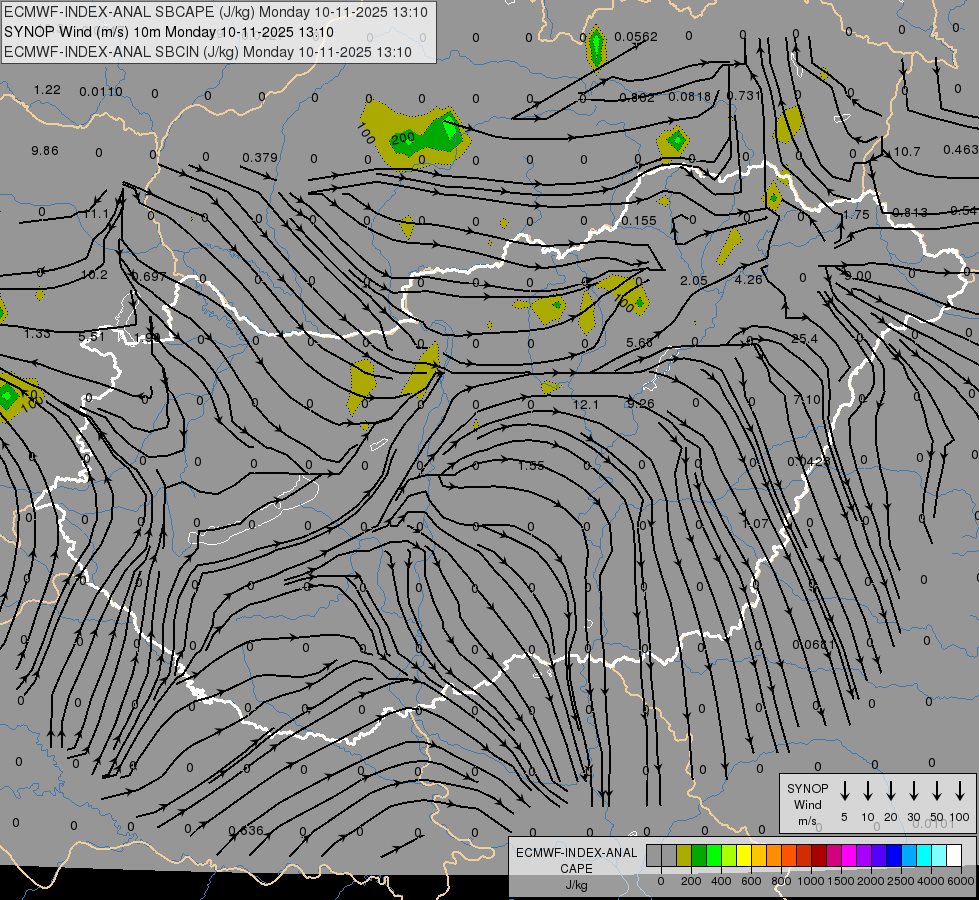979x900 pixels.
Task: Select the pure blue CAPE legend swatch
Action: [894, 855]
